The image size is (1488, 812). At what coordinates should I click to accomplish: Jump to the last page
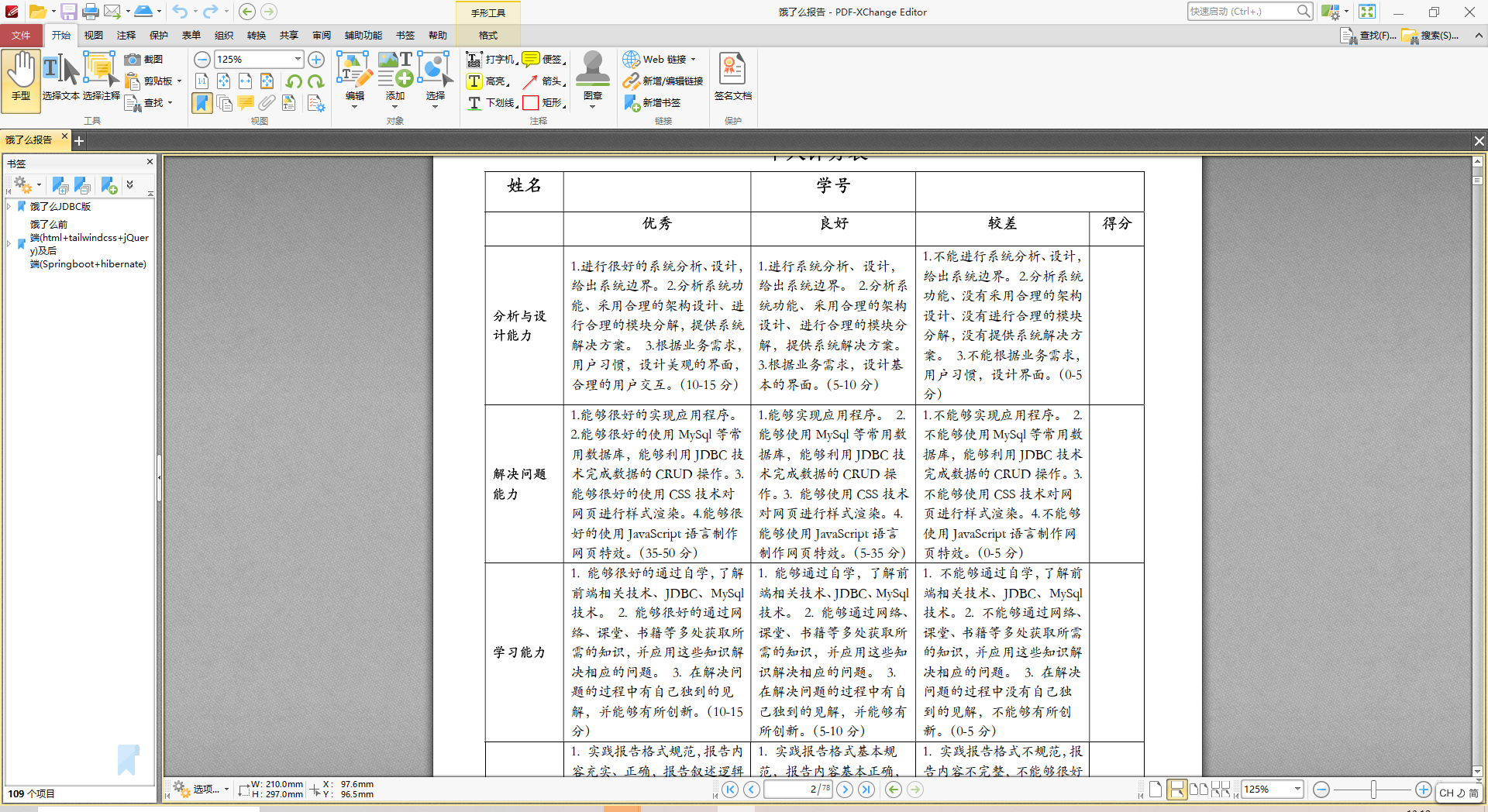866,790
